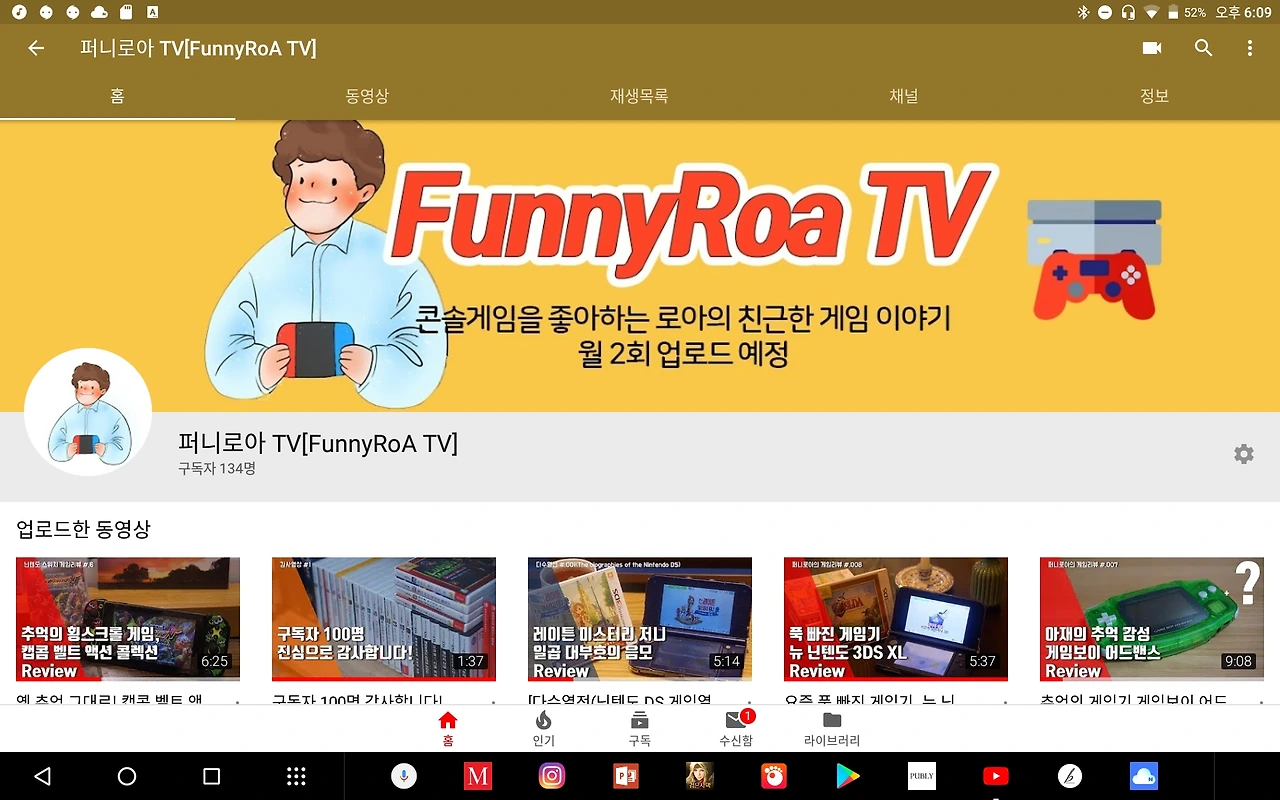The width and height of the screenshot is (1280, 800).
Task: Open the video camera upload icon
Action: pos(1151,47)
